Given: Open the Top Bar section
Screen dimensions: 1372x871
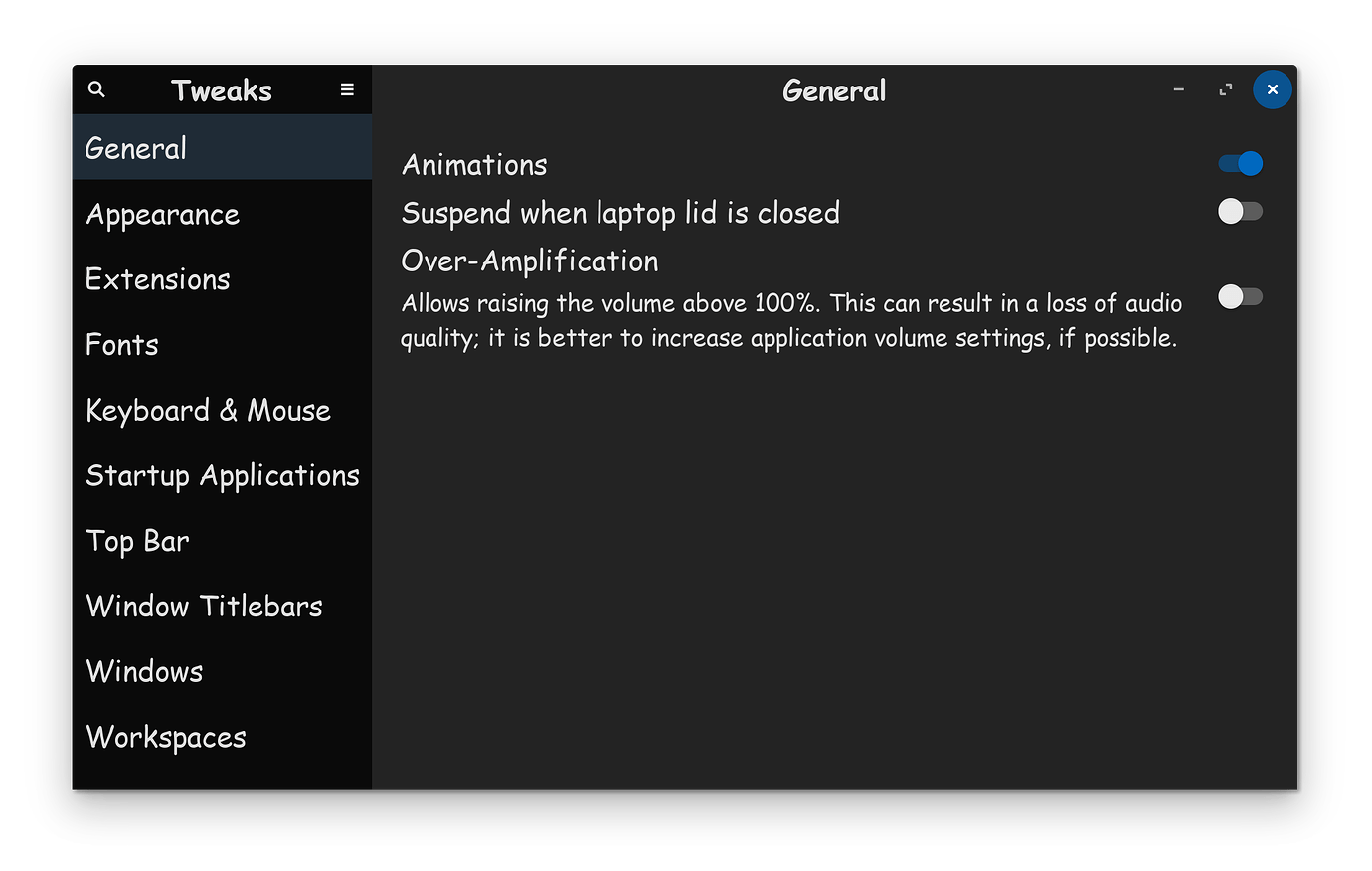Looking at the screenshot, I should (138, 541).
